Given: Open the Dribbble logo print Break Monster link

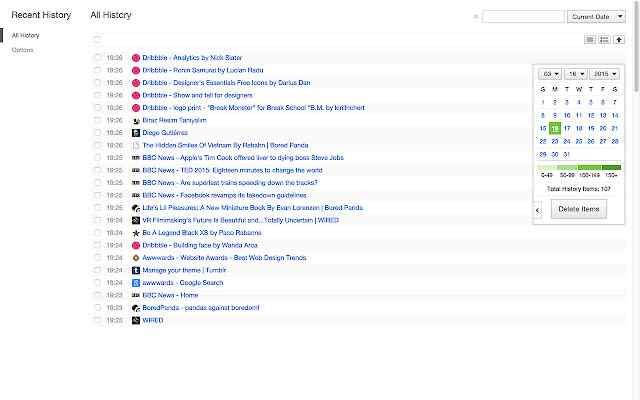Looking at the screenshot, I should (253, 108).
